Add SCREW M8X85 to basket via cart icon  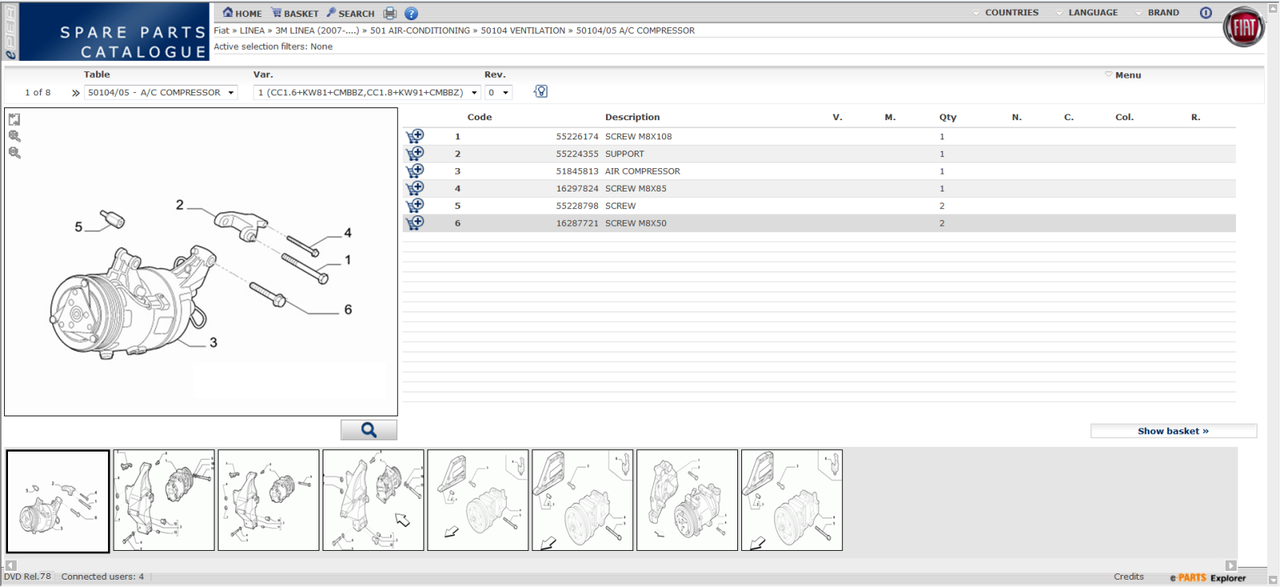tap(414, 188)
